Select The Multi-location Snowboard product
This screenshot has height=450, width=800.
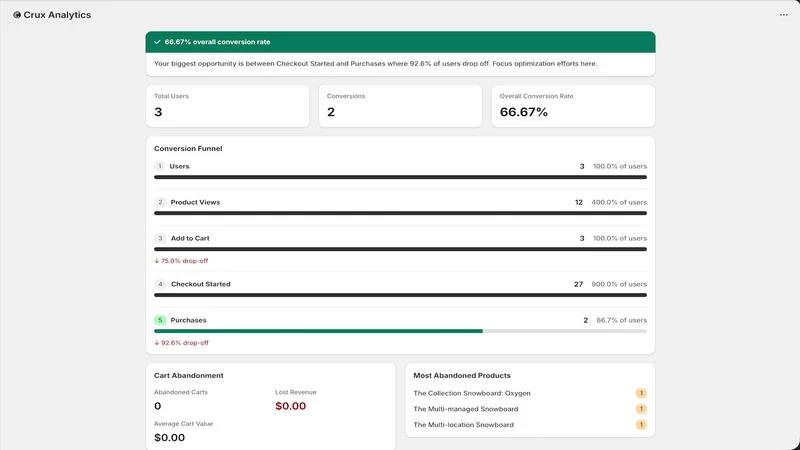coord(463,425)
